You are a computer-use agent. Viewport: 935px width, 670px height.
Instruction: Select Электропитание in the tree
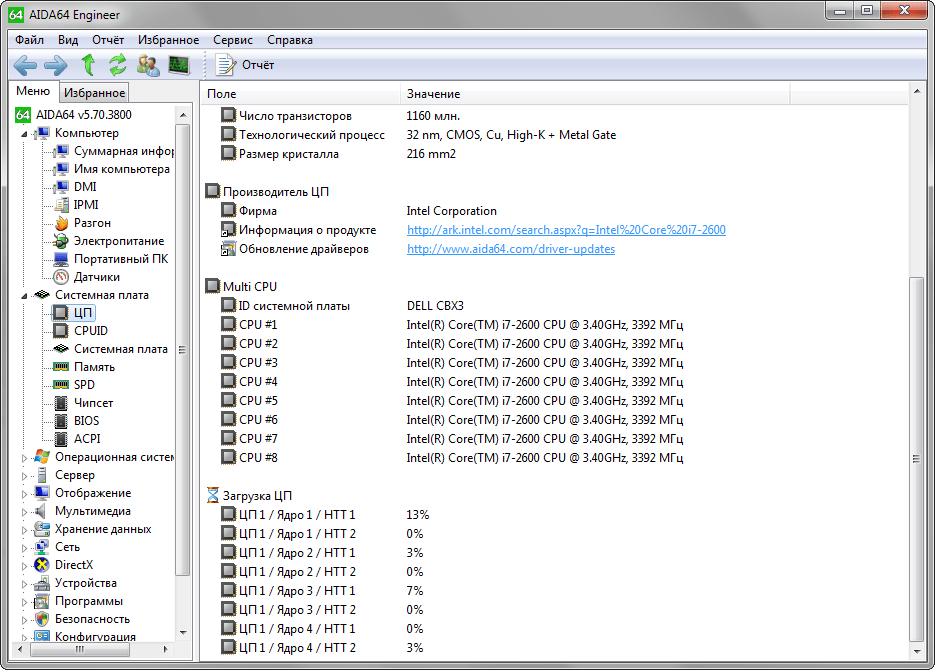[x=118, y=241]
